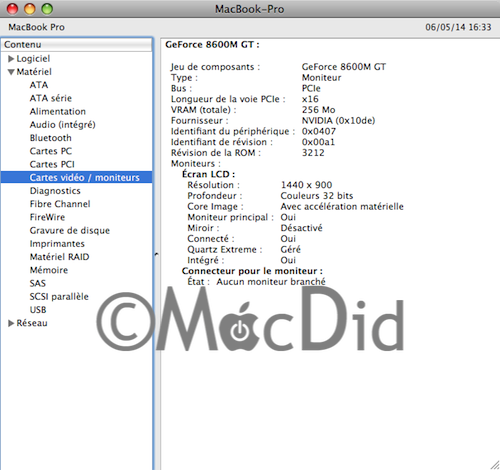Click the window resize corner grip
The image size is (500, 470).
click(x=495, y=465)
